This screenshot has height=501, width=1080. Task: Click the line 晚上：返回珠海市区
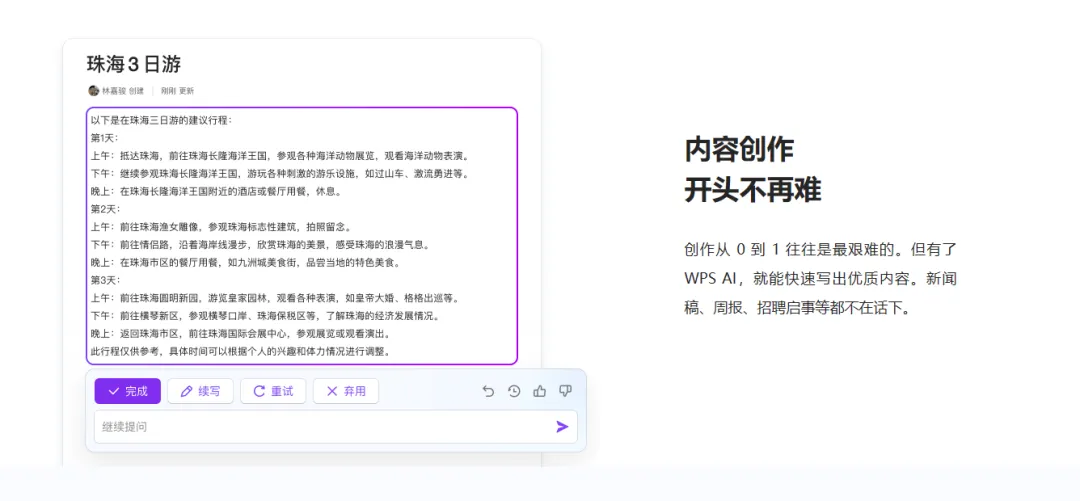pos(241,334)
